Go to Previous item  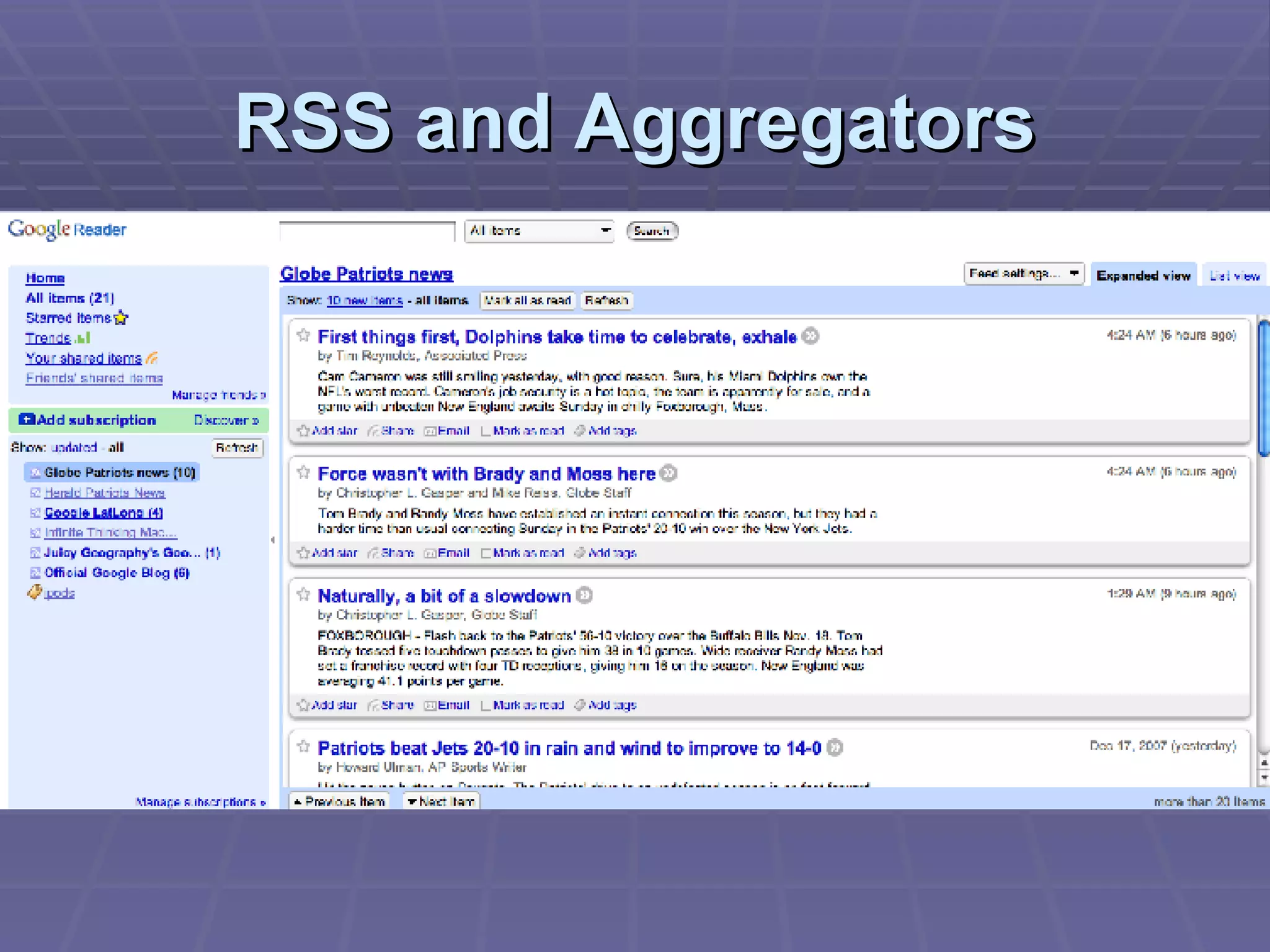(339, 801)
